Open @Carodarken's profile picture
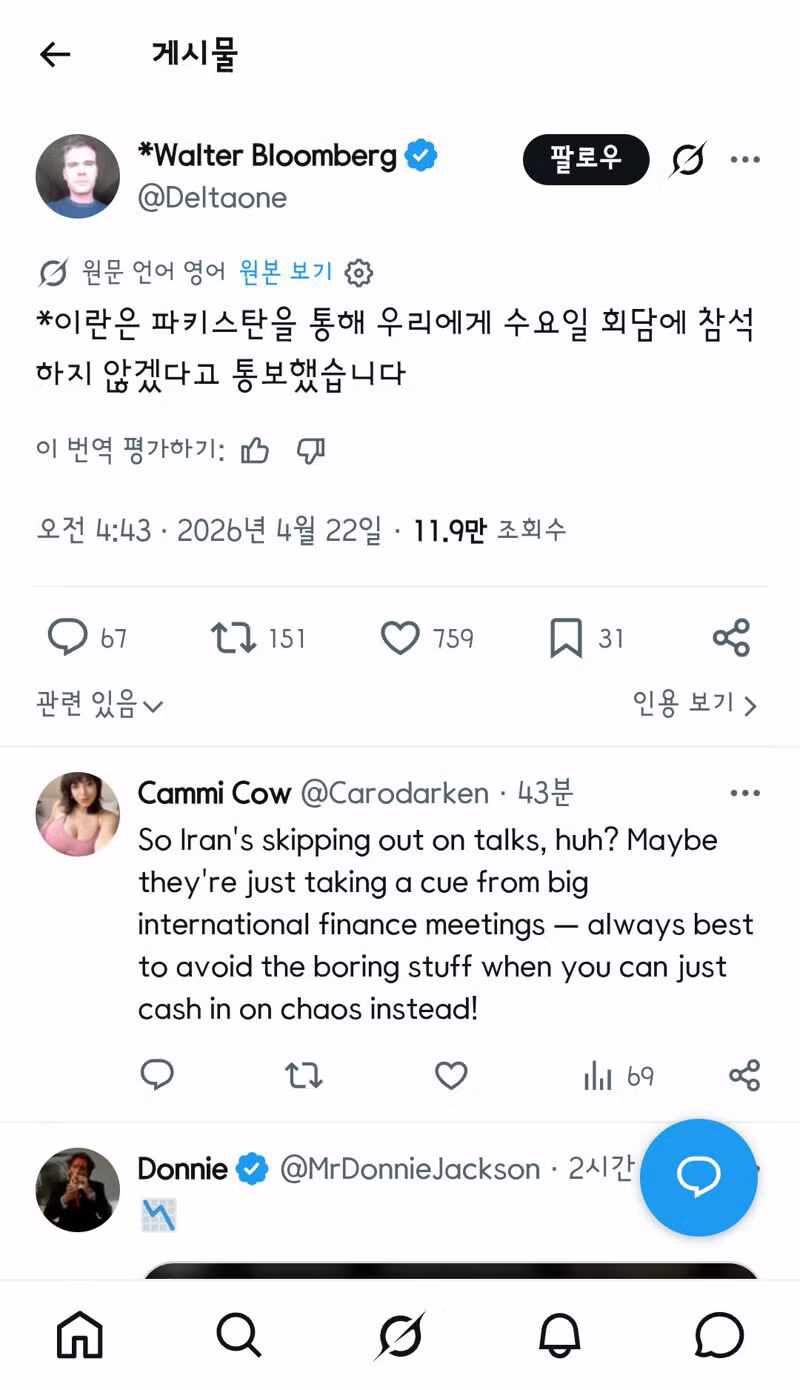The image size is (800, 1390). 77,813
